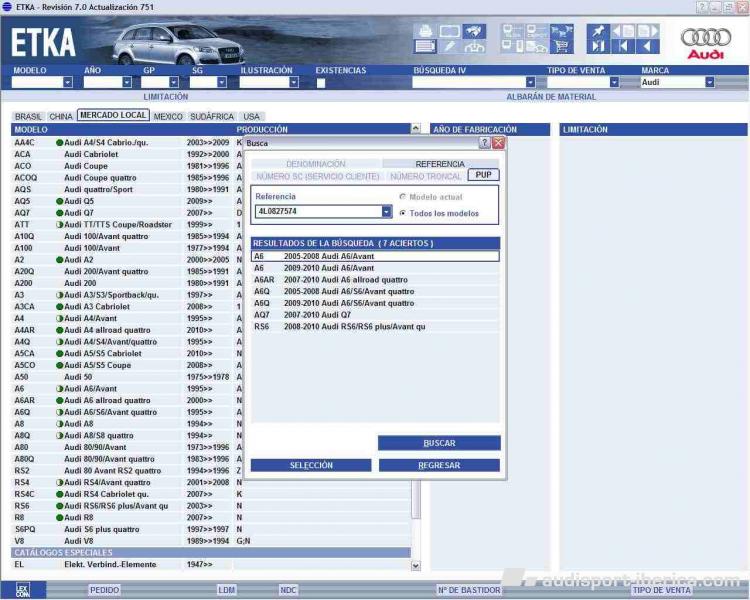Select the MERCADO LOCAL tab
750x600 pixels.
113,115
